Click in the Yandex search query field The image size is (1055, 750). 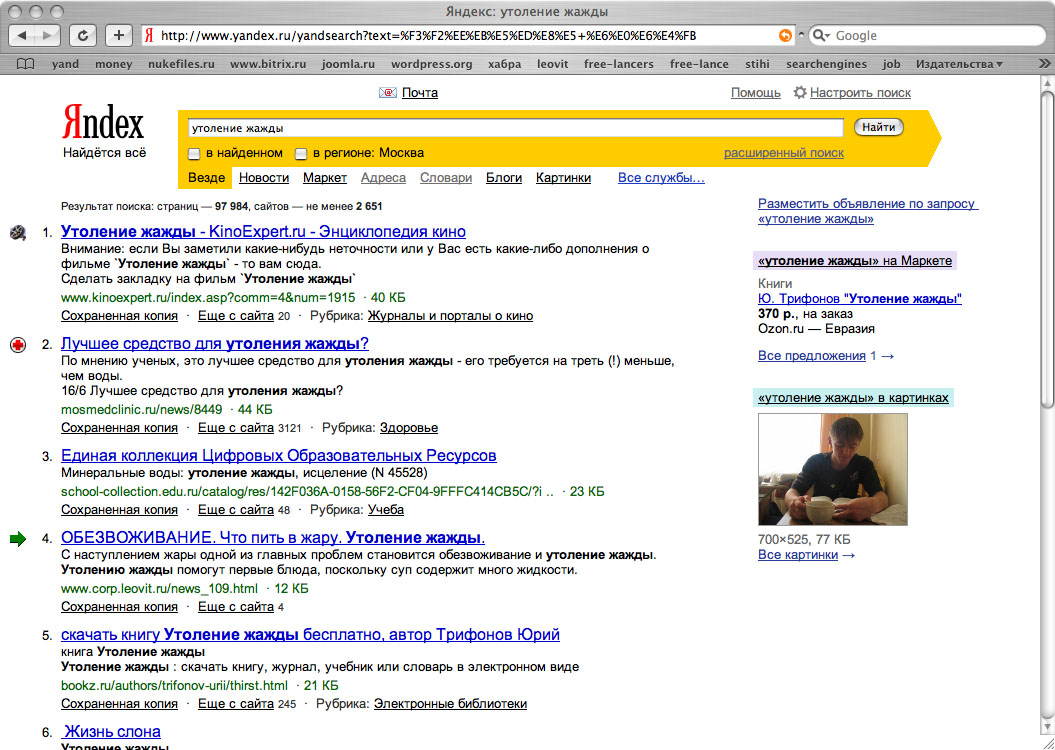pyautogui.click(x=515, y=128)
